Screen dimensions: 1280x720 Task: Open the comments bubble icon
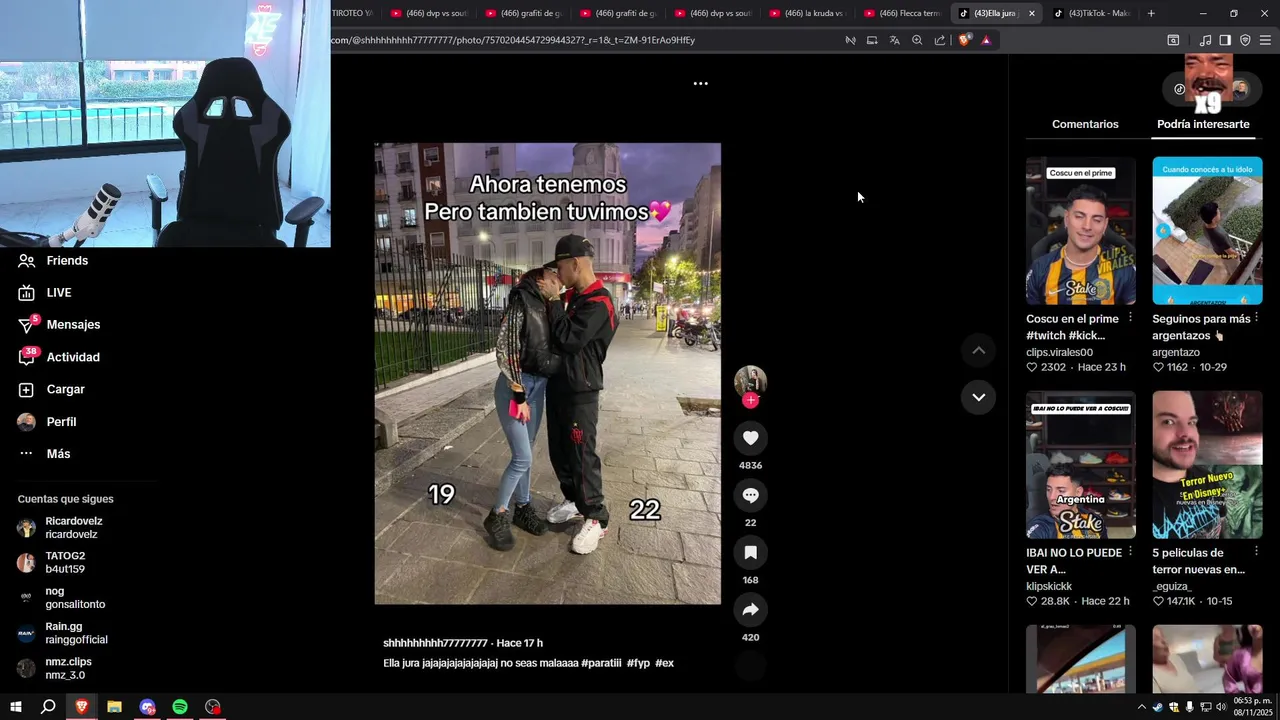(x=750, y=495)
